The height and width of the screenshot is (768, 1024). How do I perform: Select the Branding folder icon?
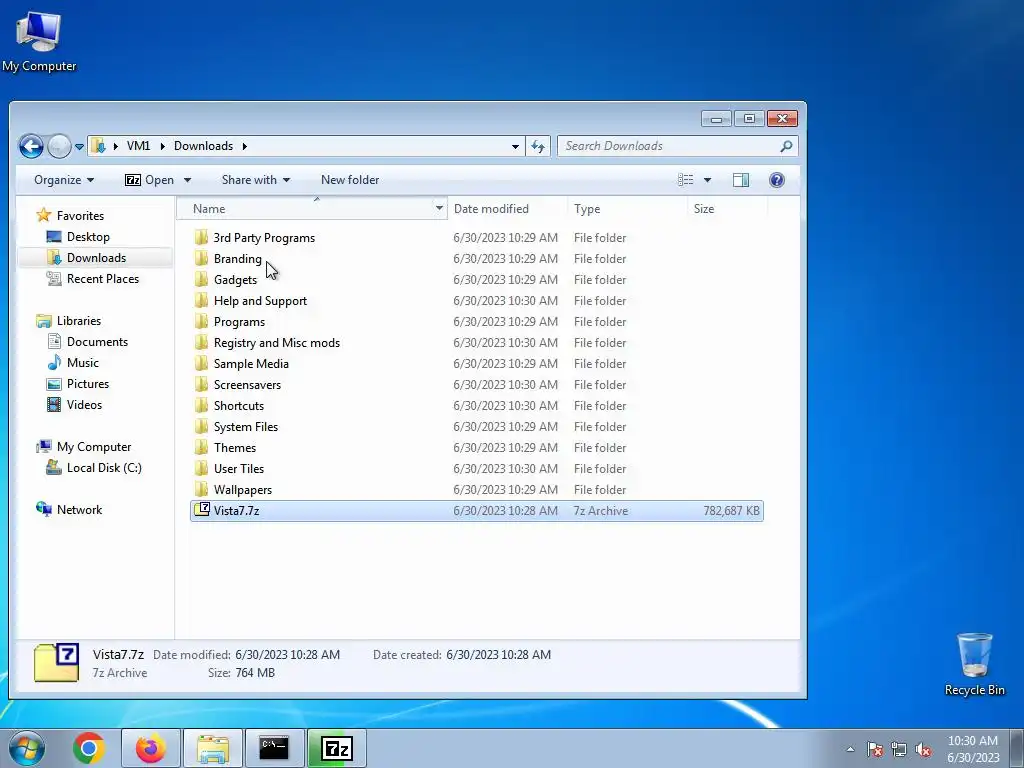coord(202,258)
